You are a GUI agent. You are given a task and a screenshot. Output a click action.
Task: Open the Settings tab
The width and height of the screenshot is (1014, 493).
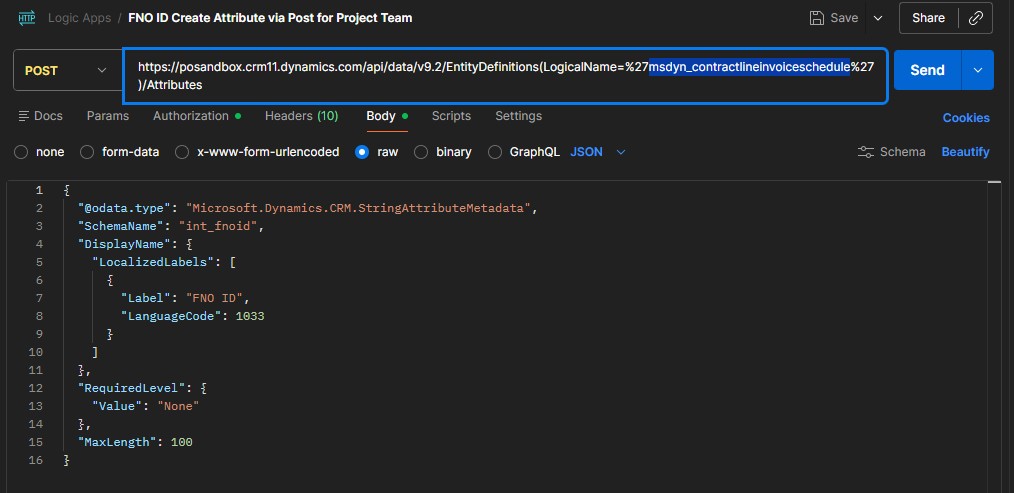pos(519,116)
